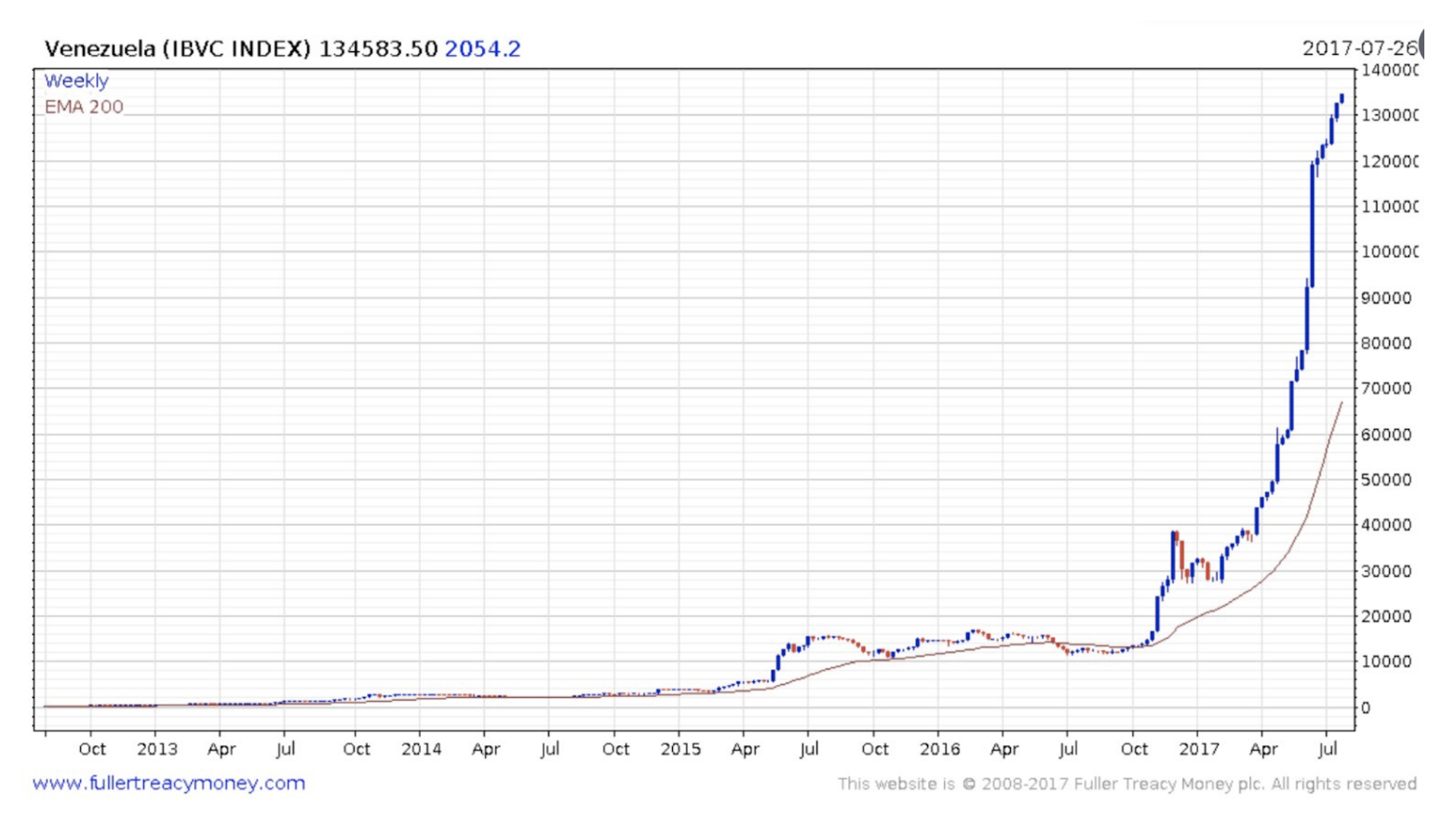Click the 2016 x-axis year label

(939, 749)
